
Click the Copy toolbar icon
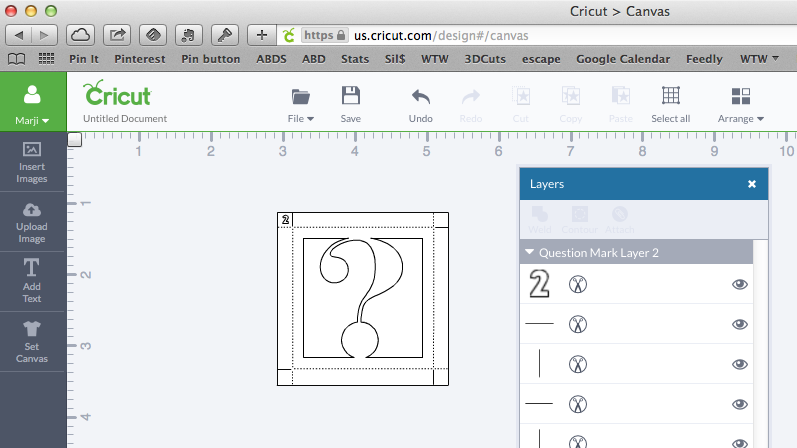coord(570,104)
